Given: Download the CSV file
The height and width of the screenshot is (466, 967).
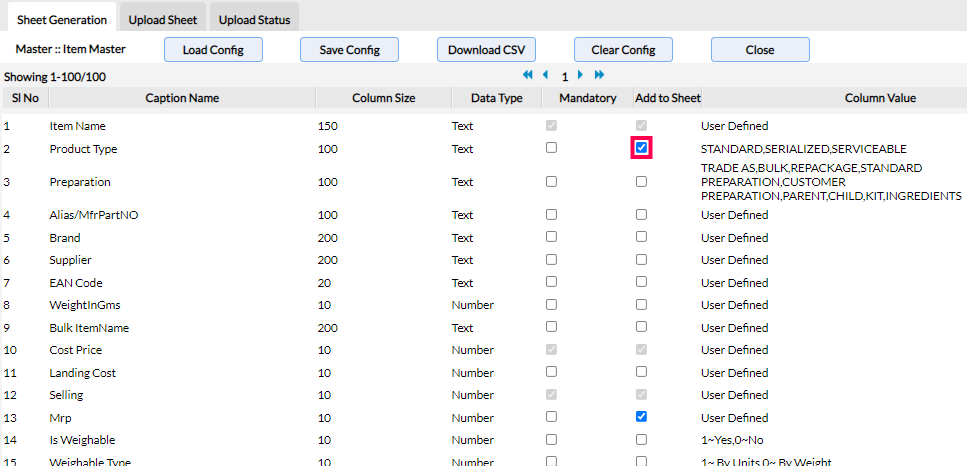Looking at the screenshot, I should point(486,50).
